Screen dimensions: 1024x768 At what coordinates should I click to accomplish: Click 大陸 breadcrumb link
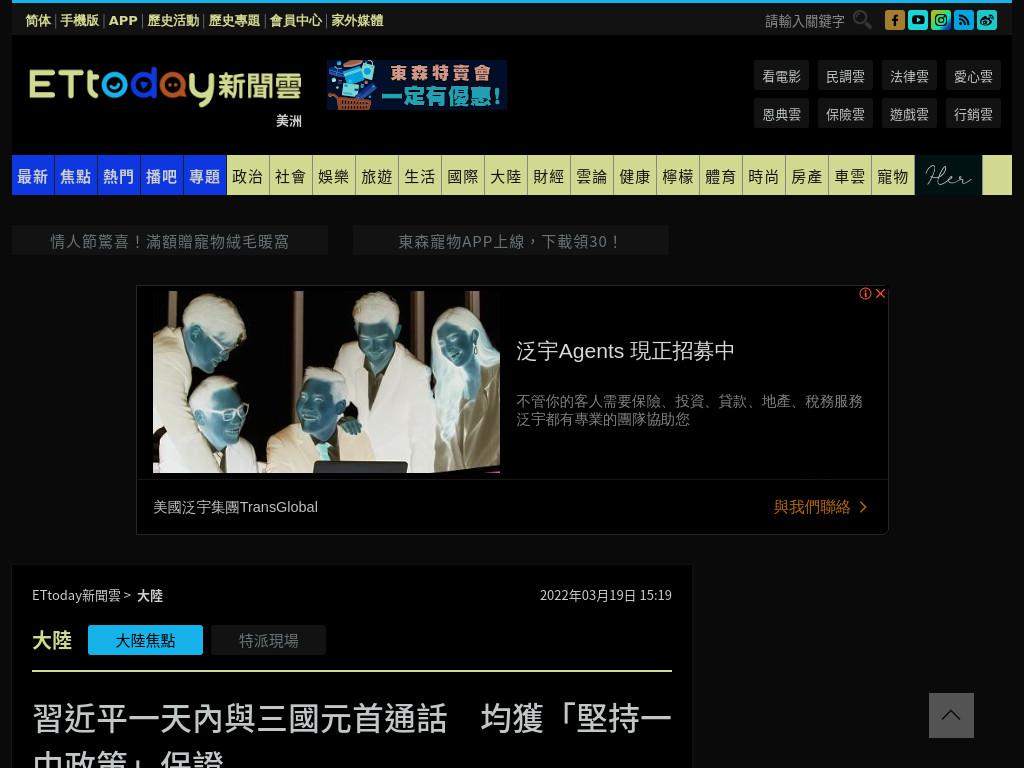coord(150,595)
